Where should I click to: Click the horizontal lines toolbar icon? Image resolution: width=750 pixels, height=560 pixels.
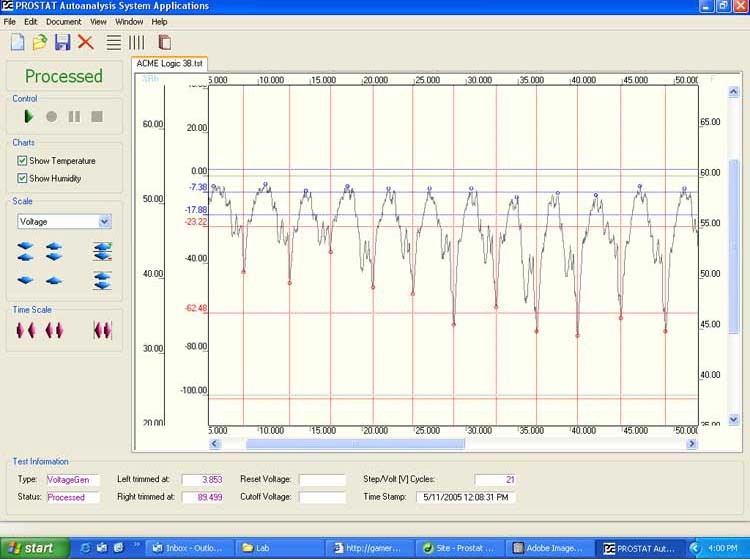114,42
